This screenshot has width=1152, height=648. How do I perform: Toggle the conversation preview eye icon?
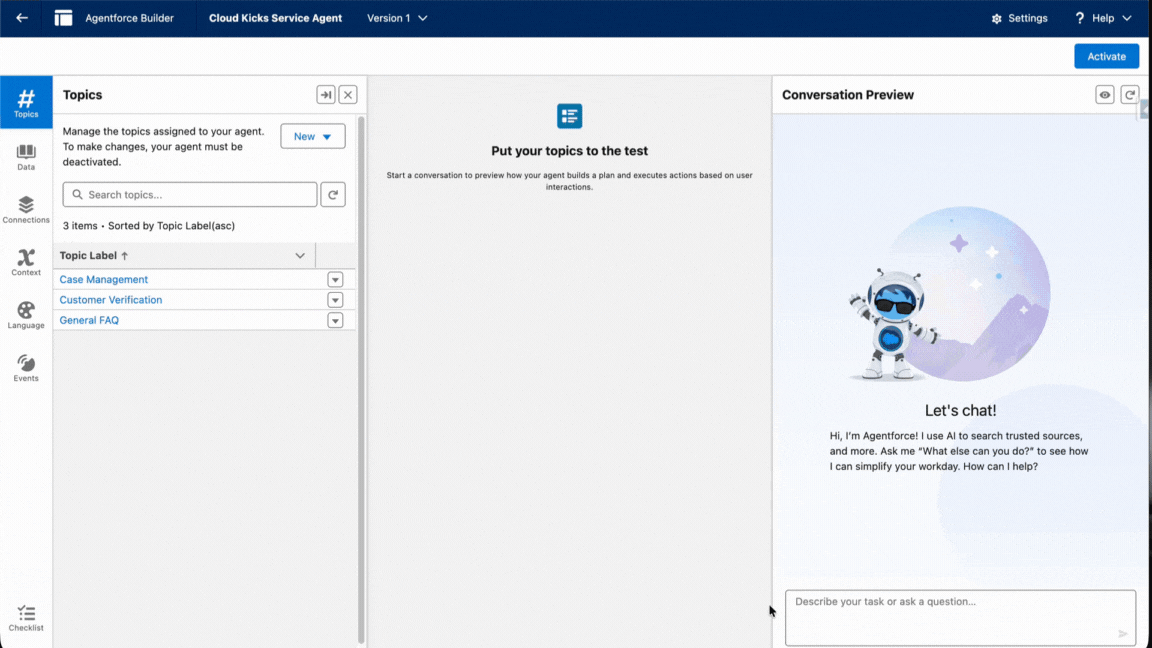(x=1105, y=95)
